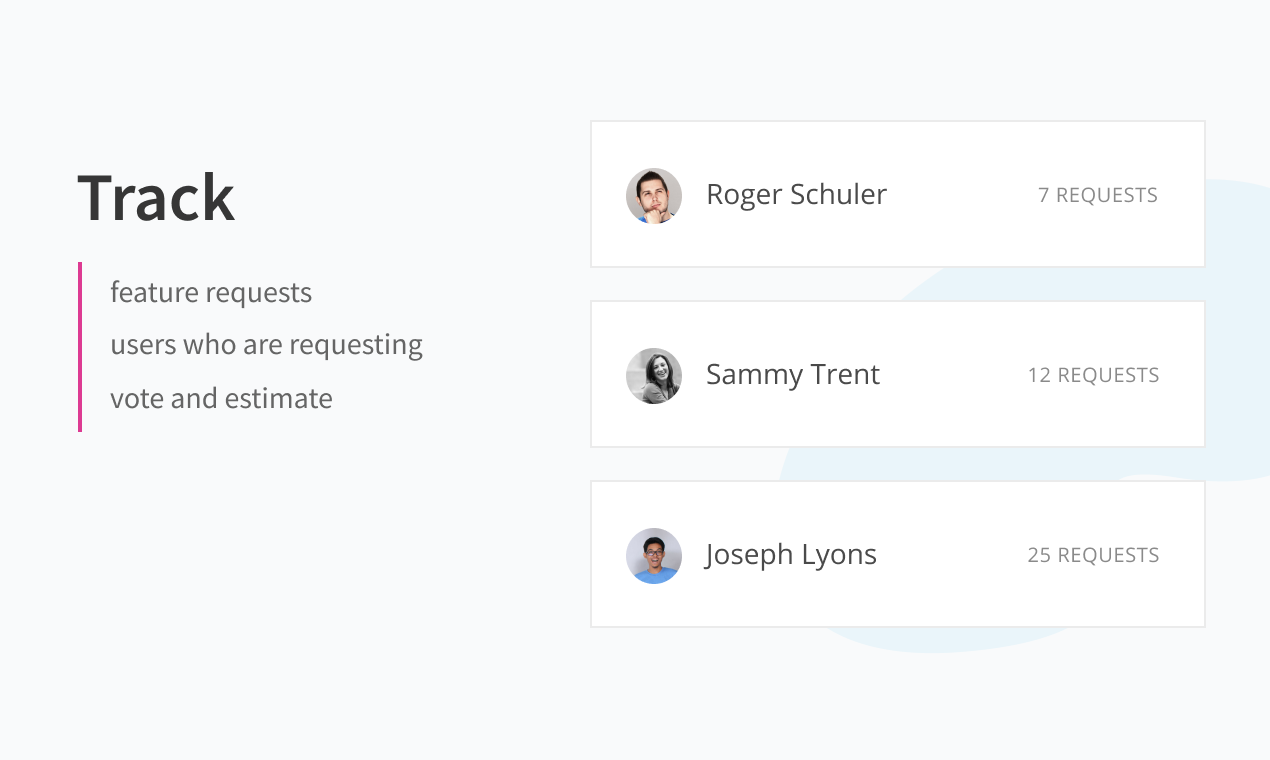
Task: Open the Roger Schuler name link
Action: 796,194
